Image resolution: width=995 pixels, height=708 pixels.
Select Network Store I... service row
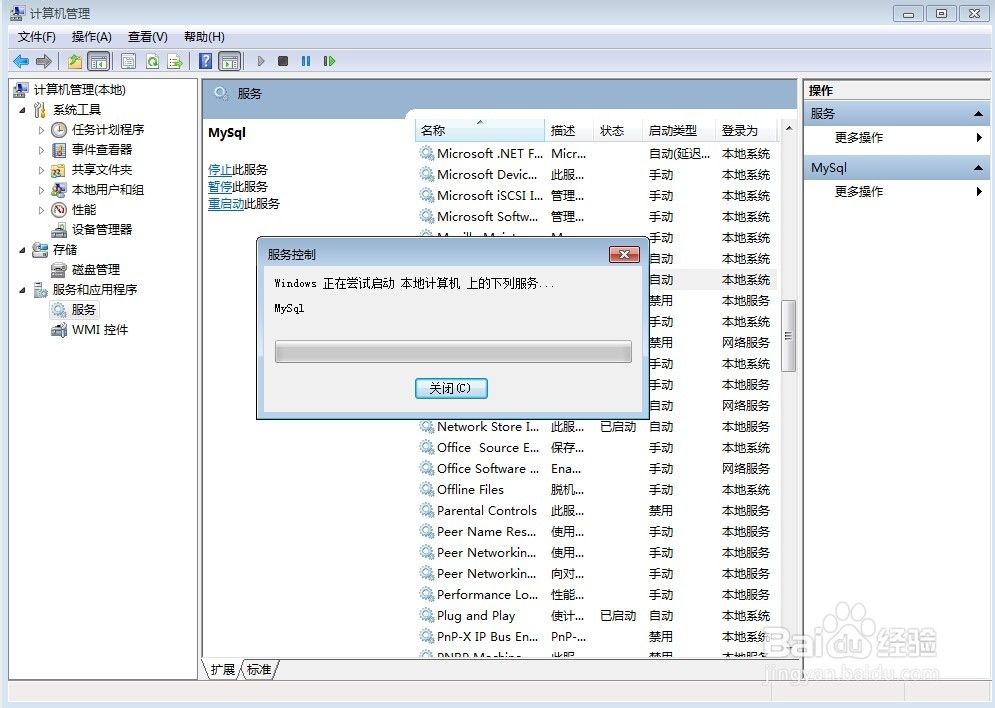[x=596, y=427]
